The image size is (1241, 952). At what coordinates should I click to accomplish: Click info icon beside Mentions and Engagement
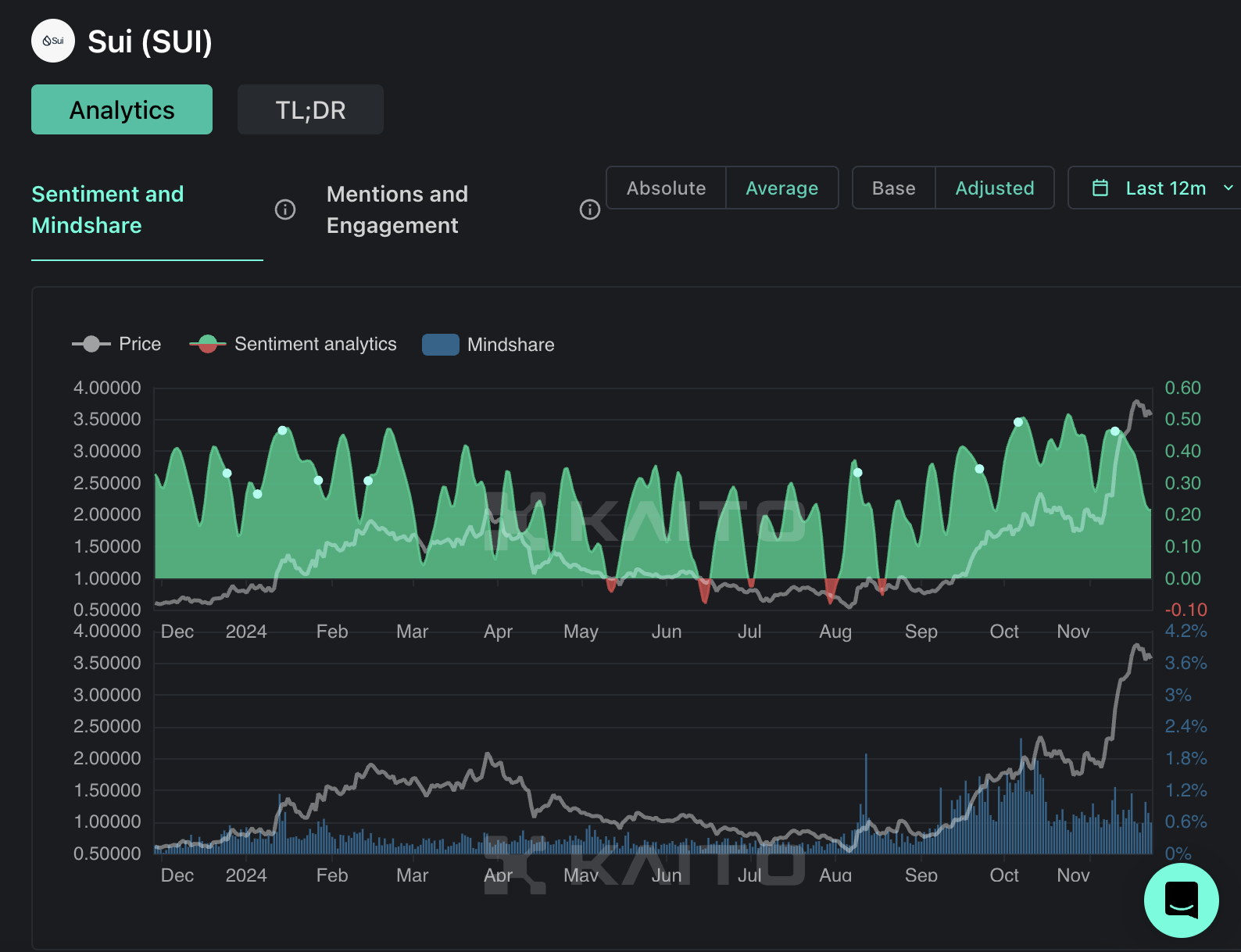coord(590,209)
